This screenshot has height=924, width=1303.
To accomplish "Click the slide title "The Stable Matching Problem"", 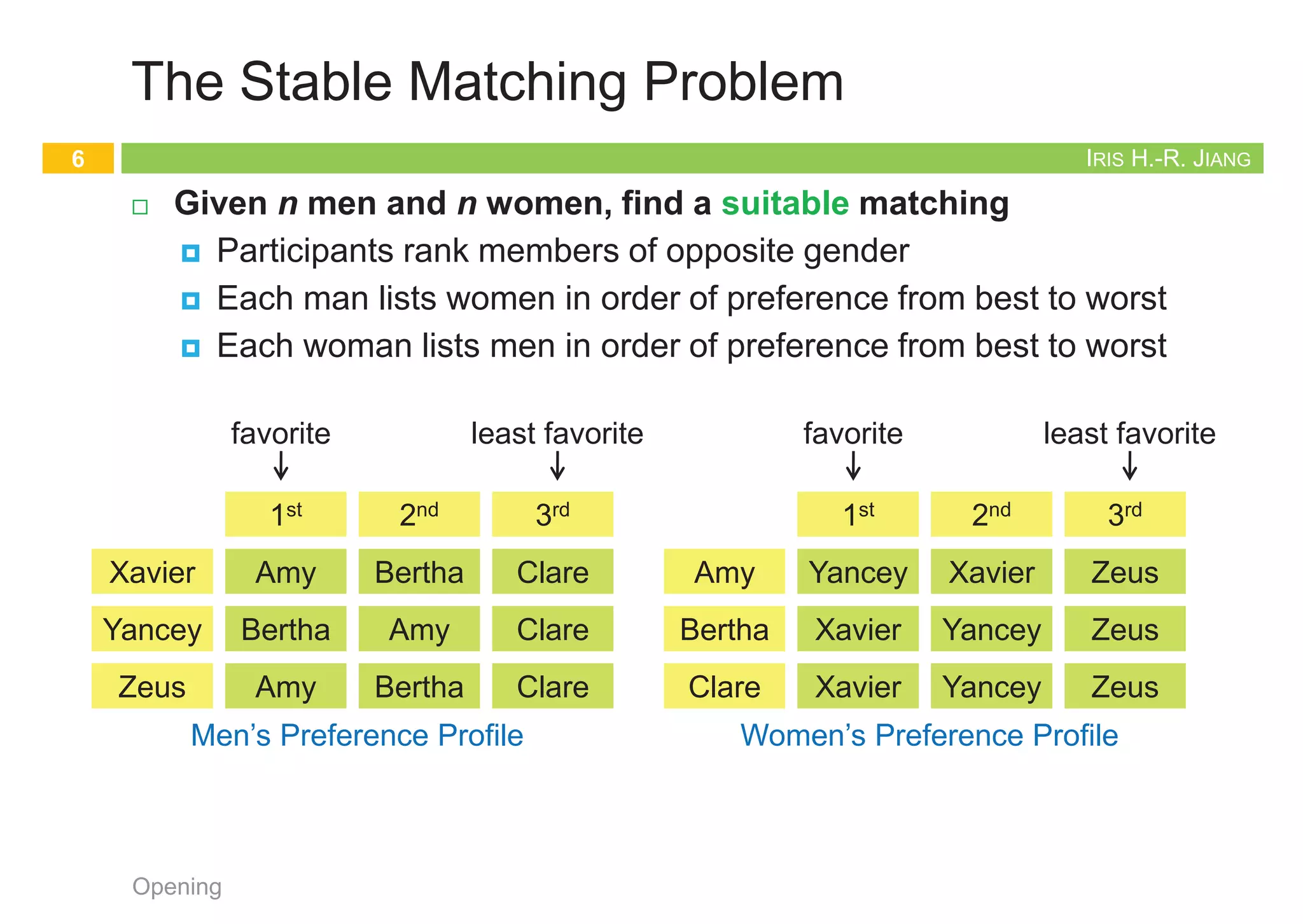I will point(487,81).
